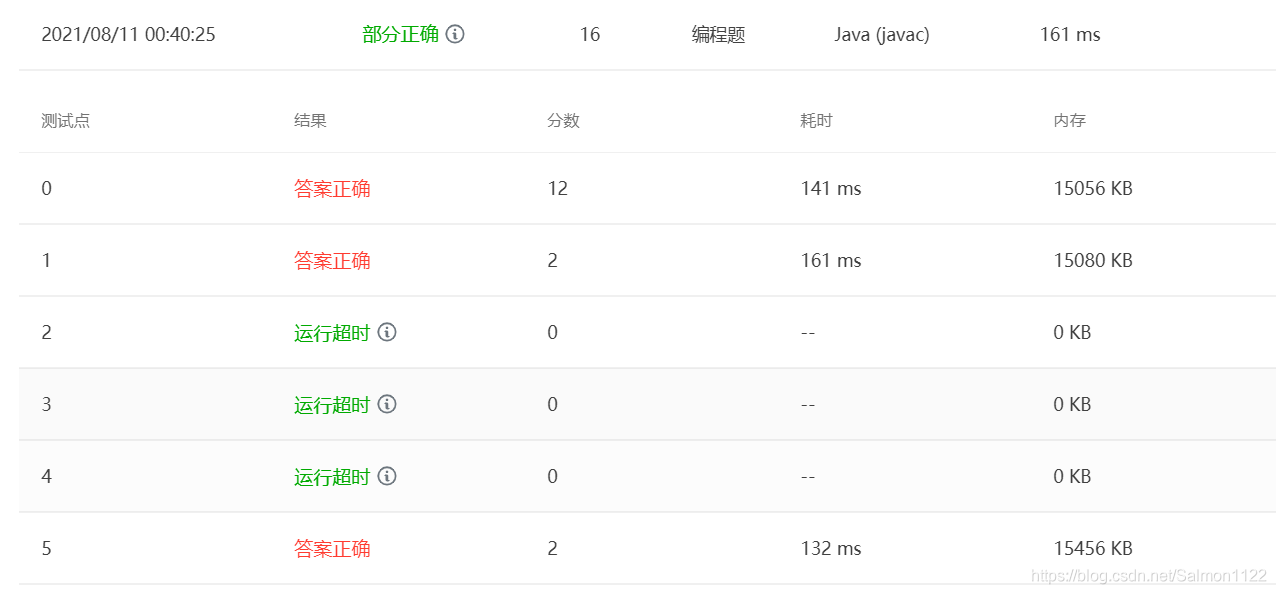Click 运行超时 result text for test point 3
This screenshot has height=594, width=1276.
pyautogui.click(x=332, y=404)
